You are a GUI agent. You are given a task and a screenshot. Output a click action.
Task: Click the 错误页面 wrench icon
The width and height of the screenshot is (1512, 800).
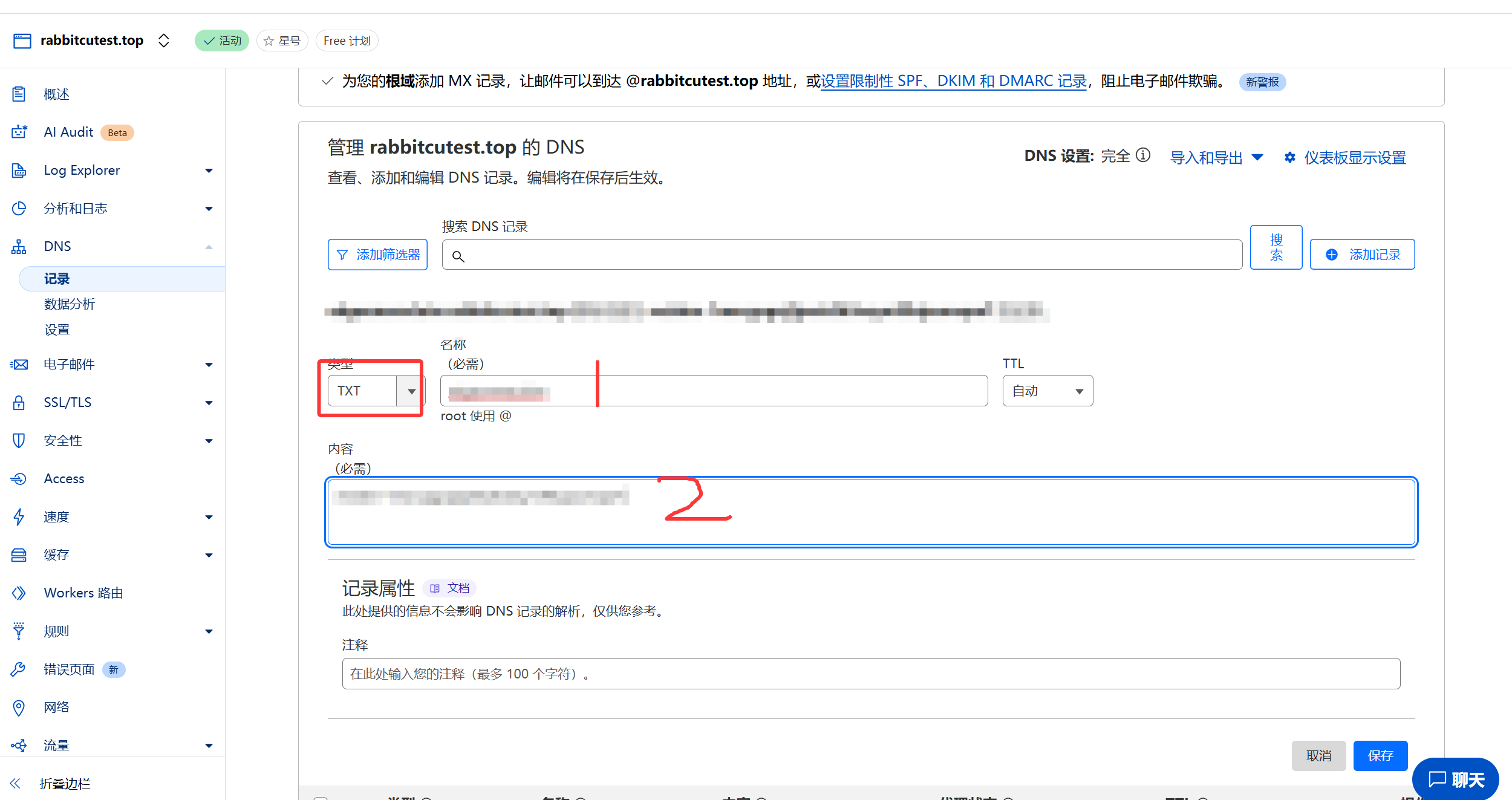pos(19,669)
